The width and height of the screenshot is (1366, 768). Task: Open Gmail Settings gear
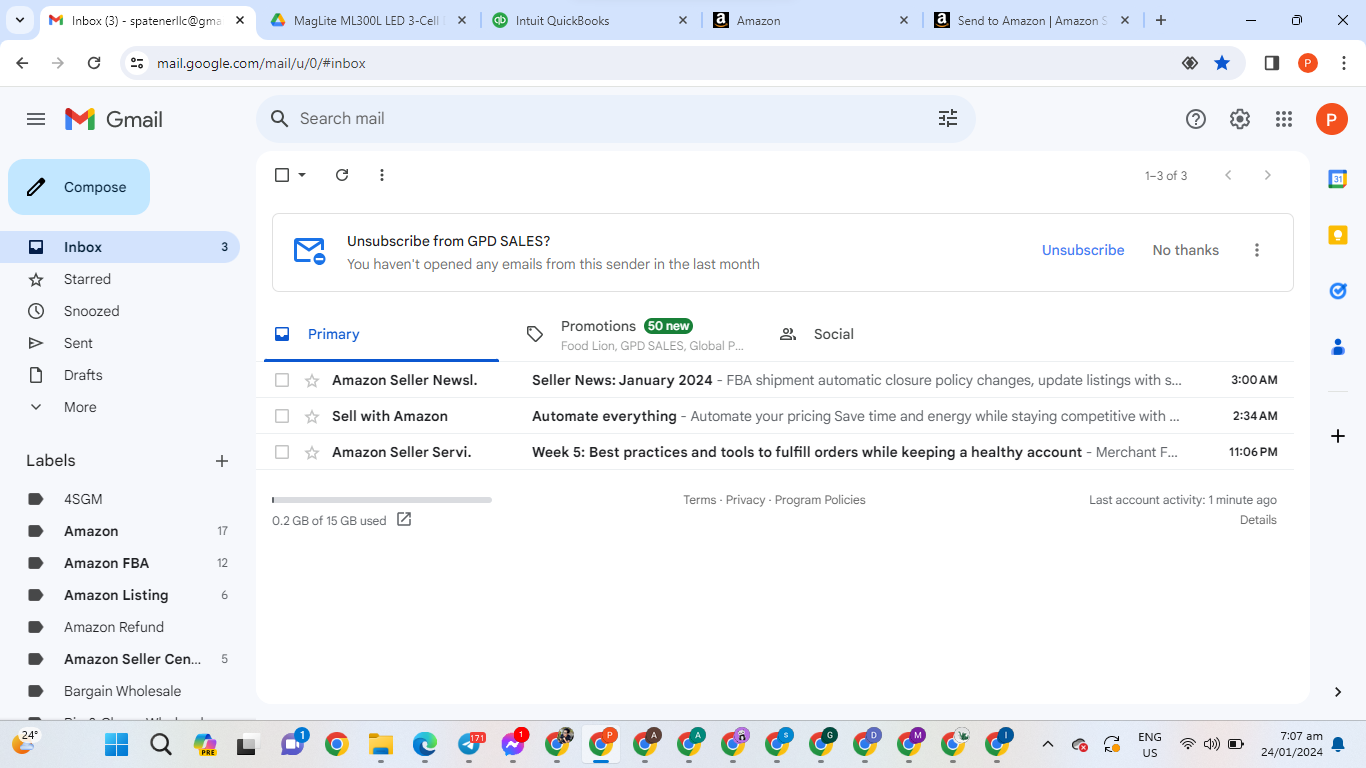click(x=1240, y=119)
